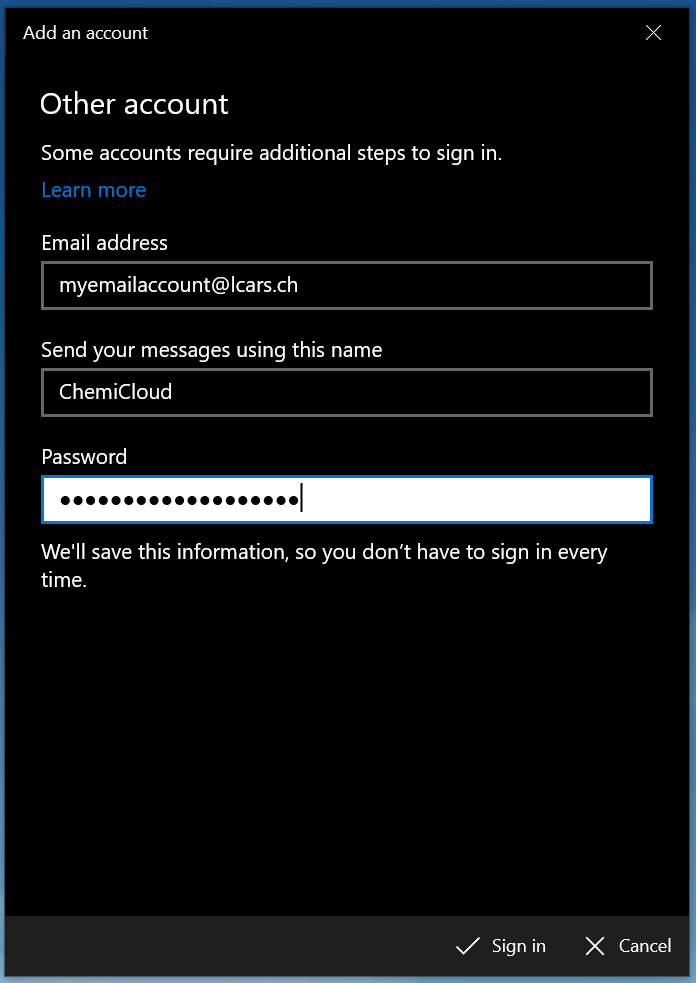Click the Other account heading
The width and height of the screenshot is (696, 983).
click(x=134, y=104)
